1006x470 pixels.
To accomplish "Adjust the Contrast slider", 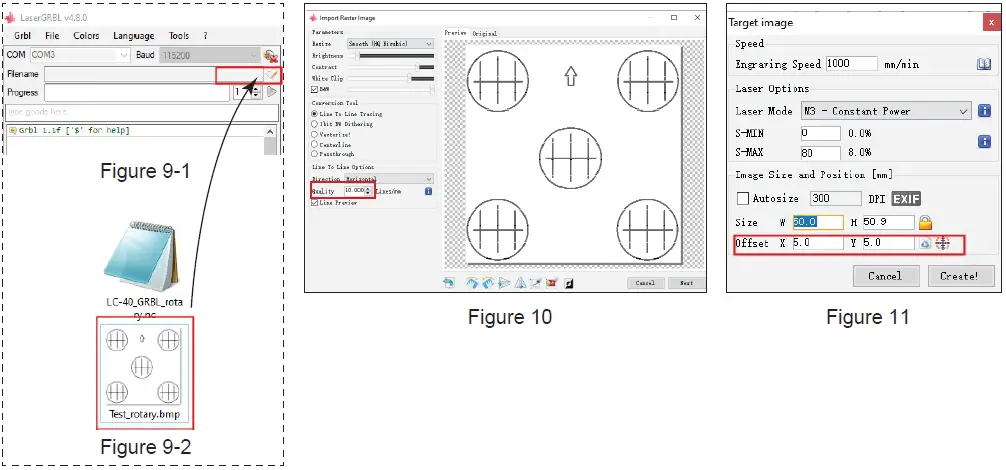I will pos(391,67).
